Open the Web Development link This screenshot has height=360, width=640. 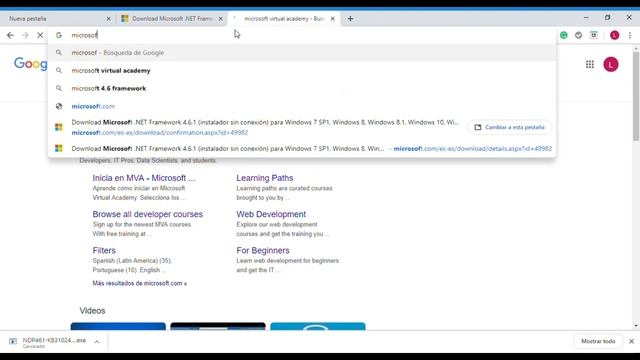coord(271,214)
